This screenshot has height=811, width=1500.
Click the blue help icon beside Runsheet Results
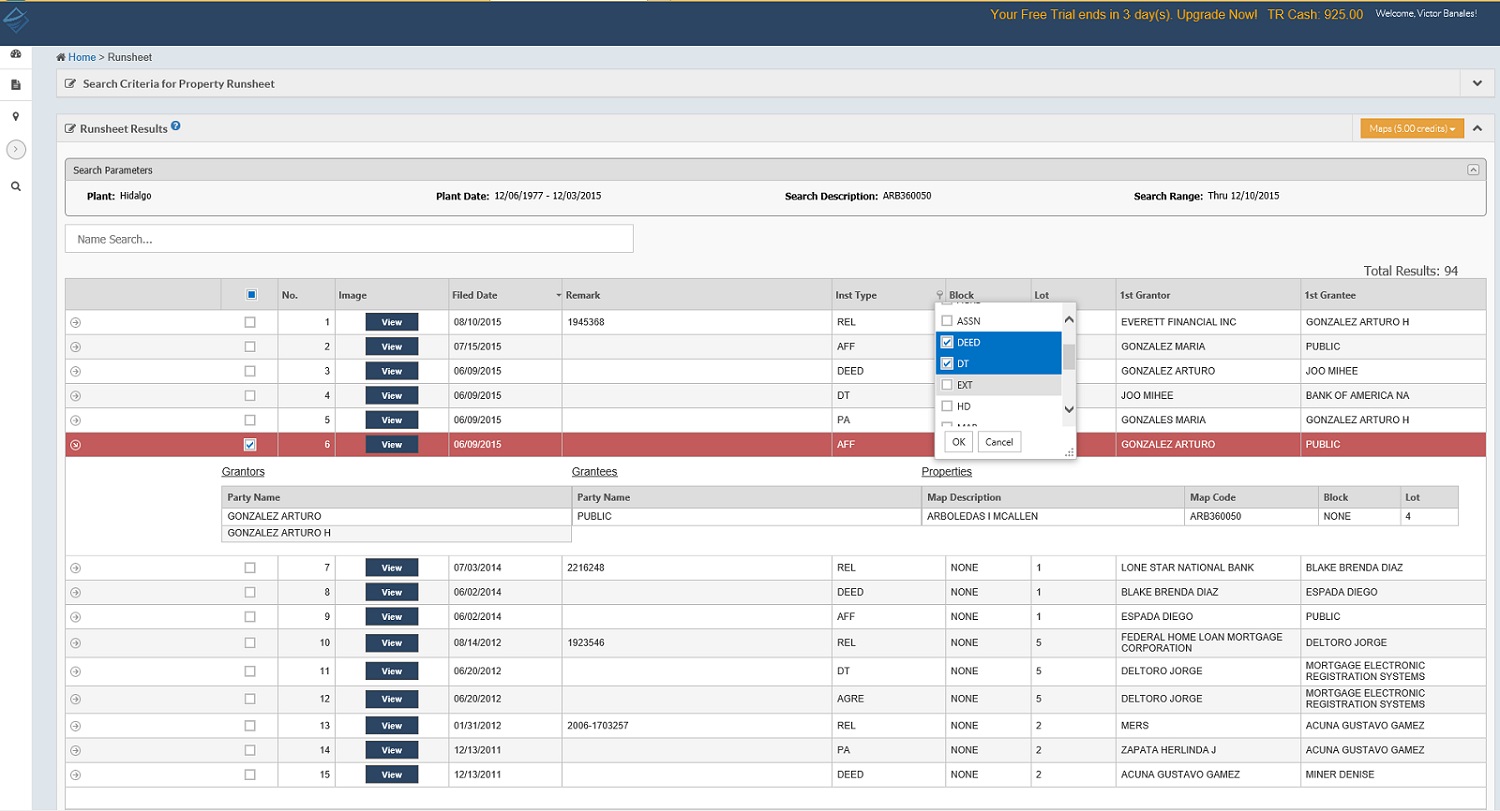(x=176, y=126)
